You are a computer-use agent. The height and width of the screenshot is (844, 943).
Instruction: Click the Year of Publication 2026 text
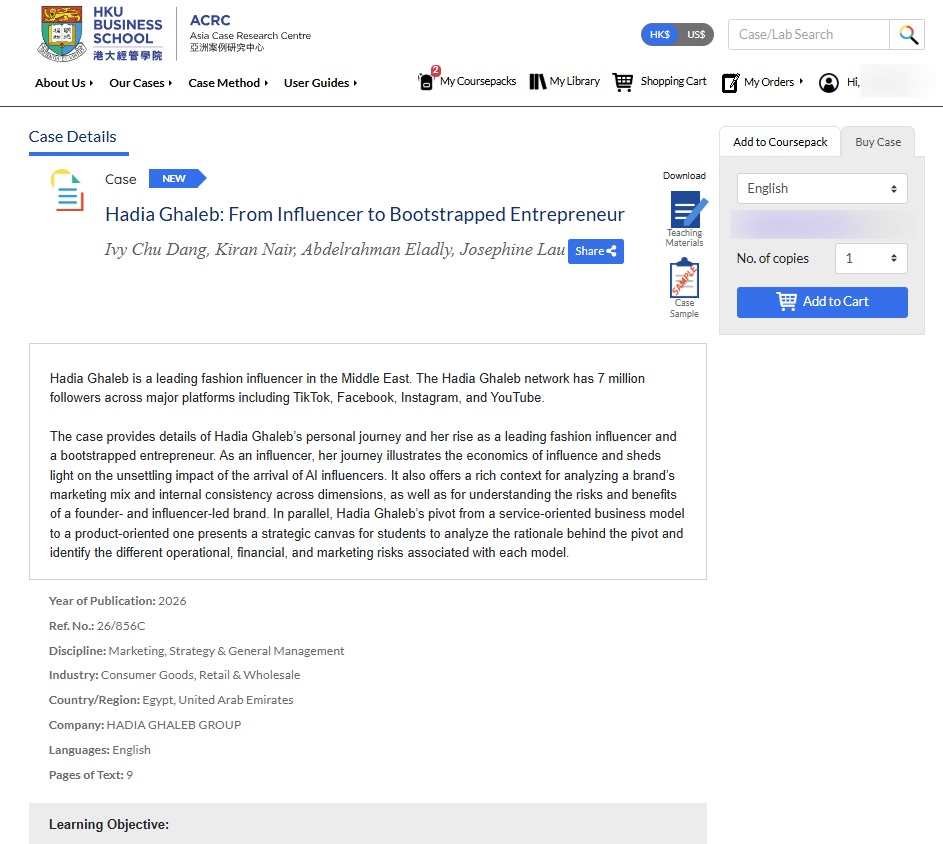(x=117, y=601)
